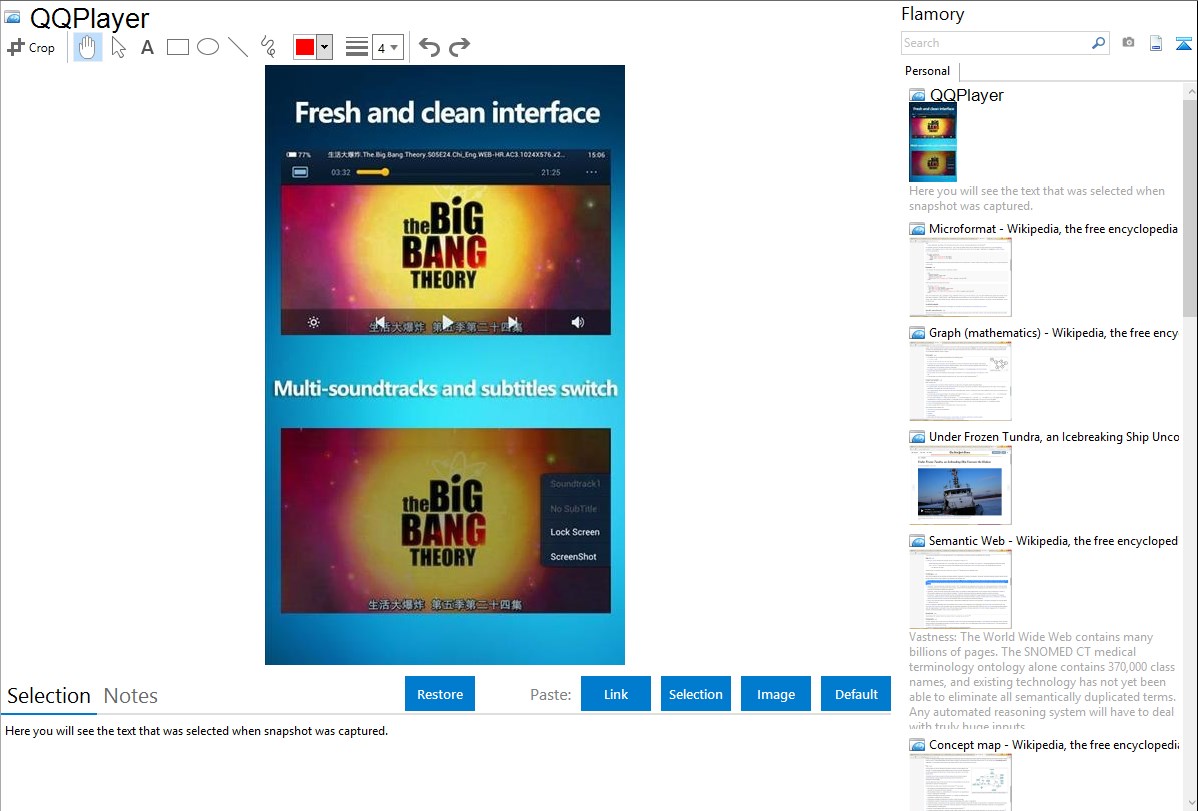
Task: Open the Semantic Web snapshot thumbnail
Action: click(960, 589)
